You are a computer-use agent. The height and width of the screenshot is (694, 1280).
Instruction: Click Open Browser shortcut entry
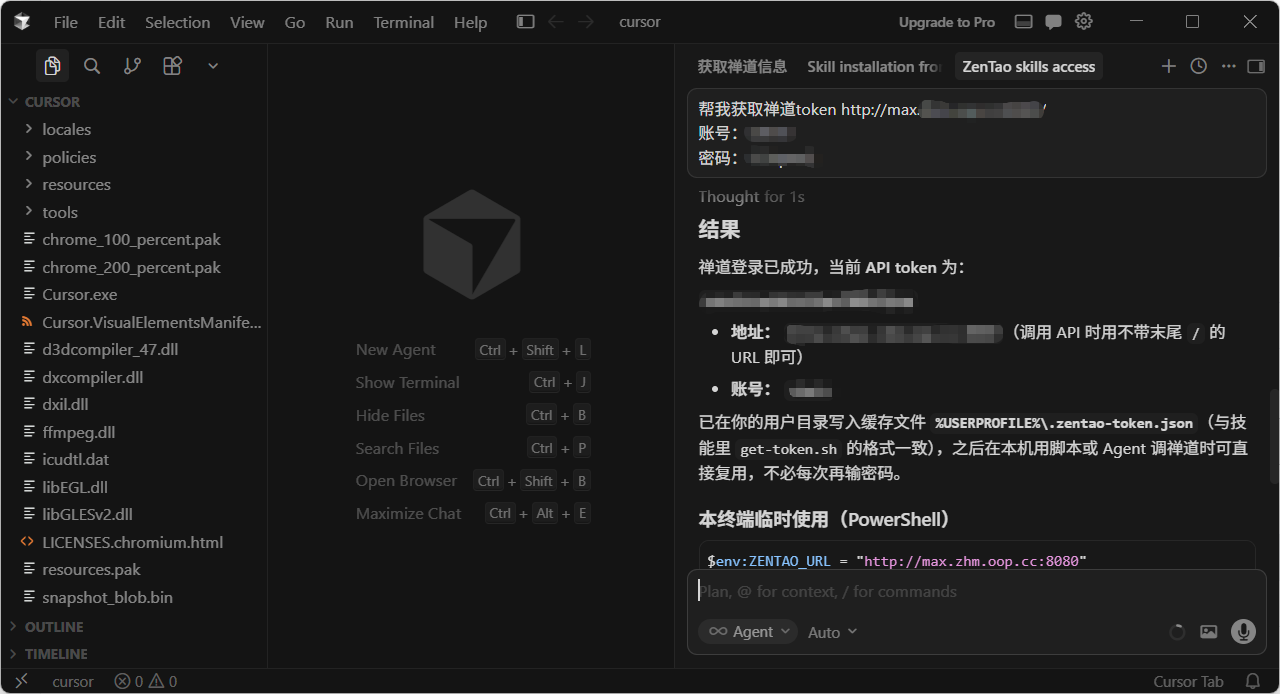coord(472,481)
